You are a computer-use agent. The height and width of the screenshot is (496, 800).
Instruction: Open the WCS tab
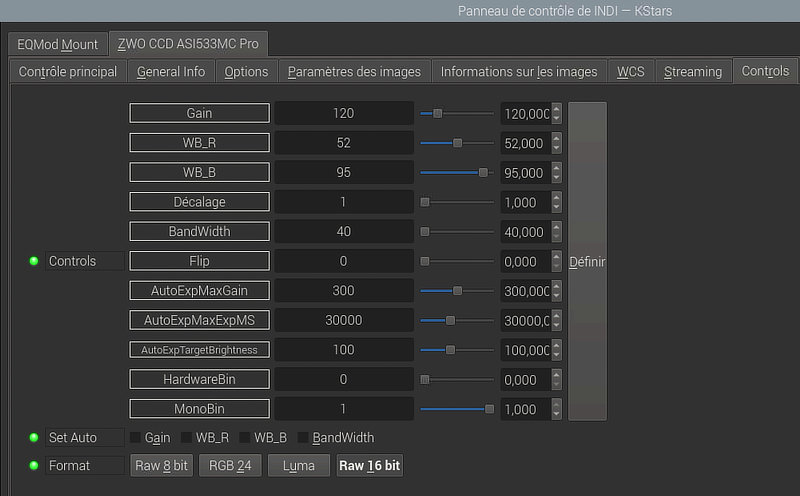631,72
